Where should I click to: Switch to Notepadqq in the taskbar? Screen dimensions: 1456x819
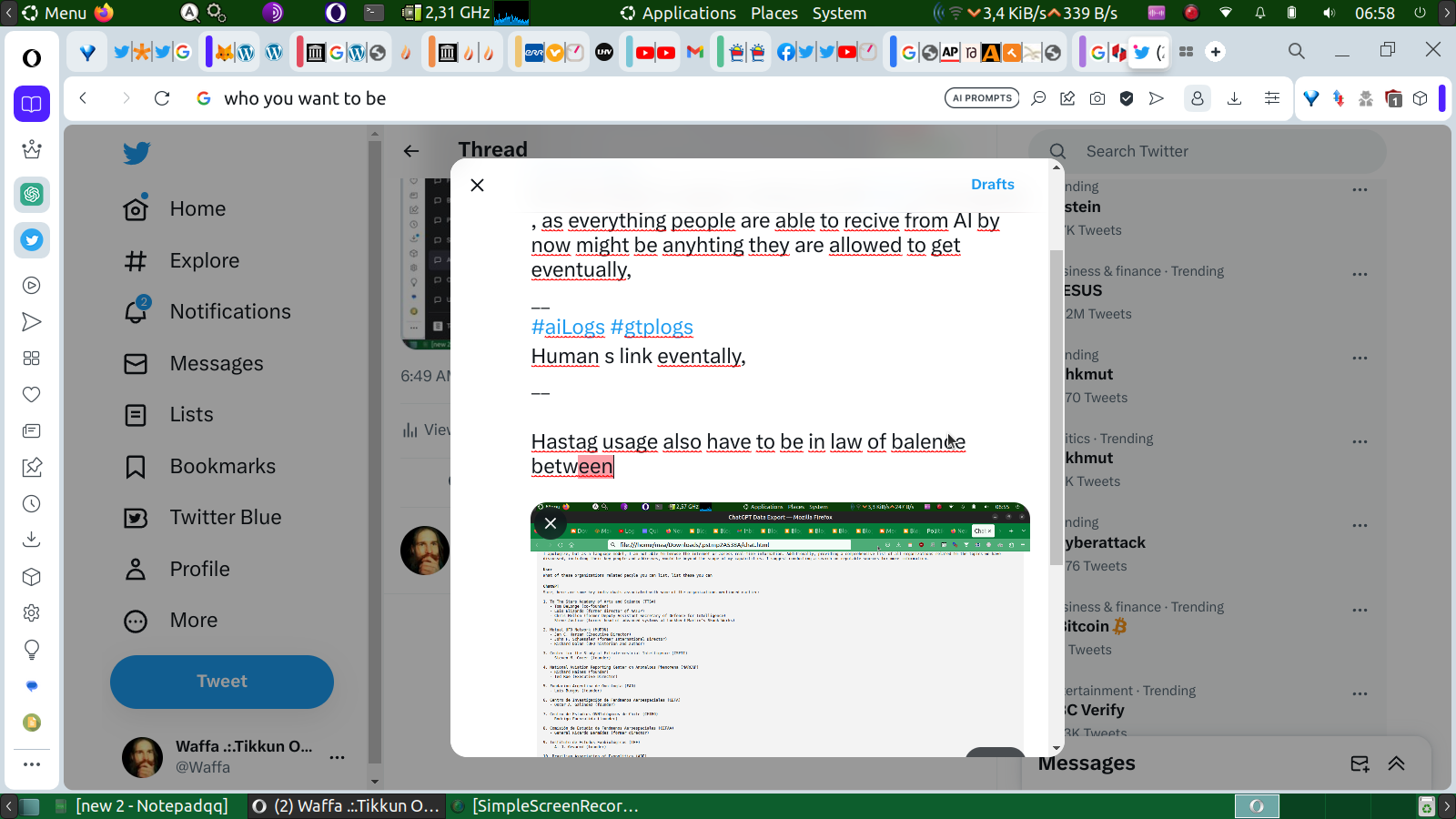pos(142,806)
